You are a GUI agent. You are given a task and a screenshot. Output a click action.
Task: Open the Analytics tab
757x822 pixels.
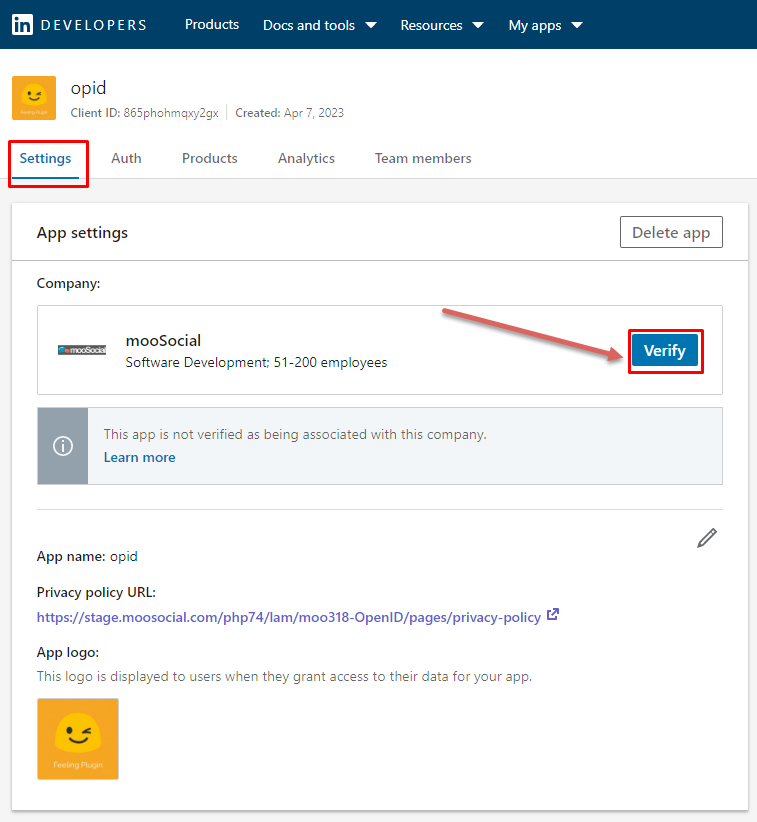point(306,158)
